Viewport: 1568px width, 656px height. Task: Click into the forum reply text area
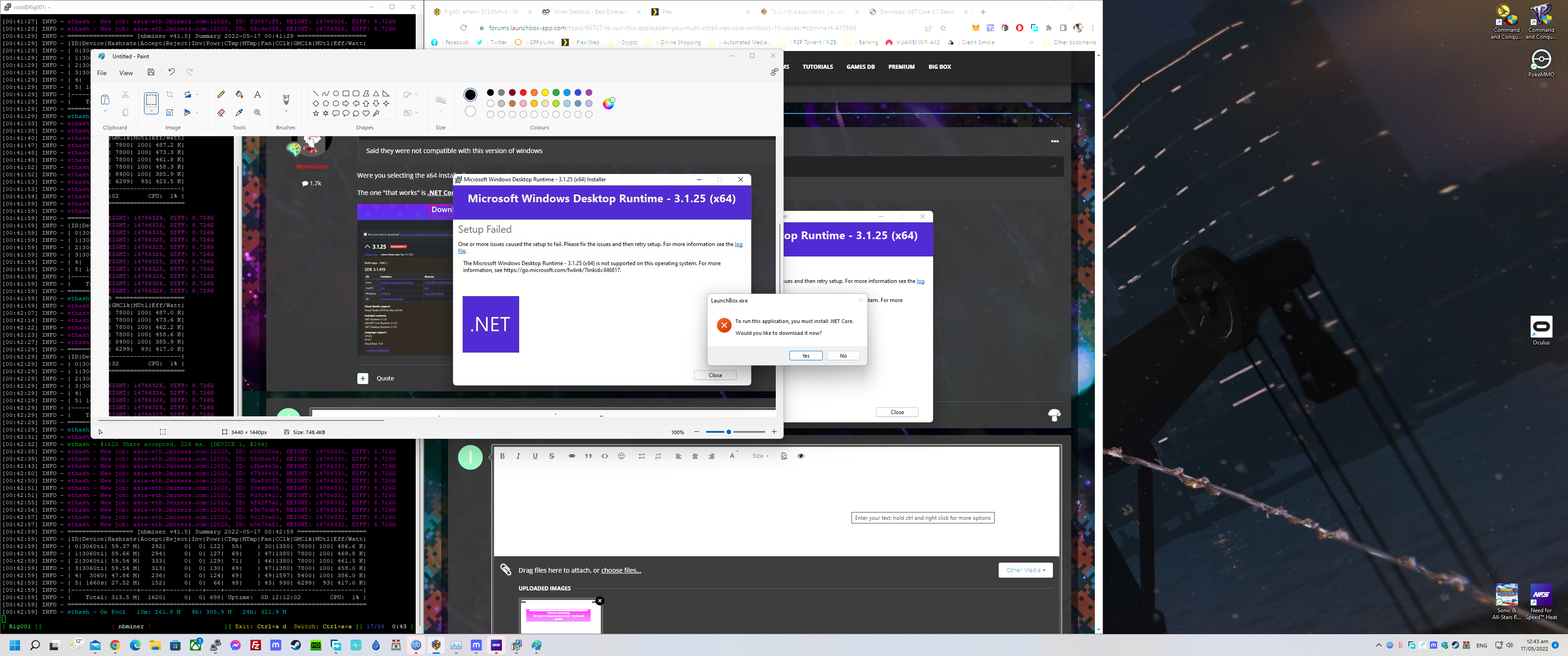777,510
